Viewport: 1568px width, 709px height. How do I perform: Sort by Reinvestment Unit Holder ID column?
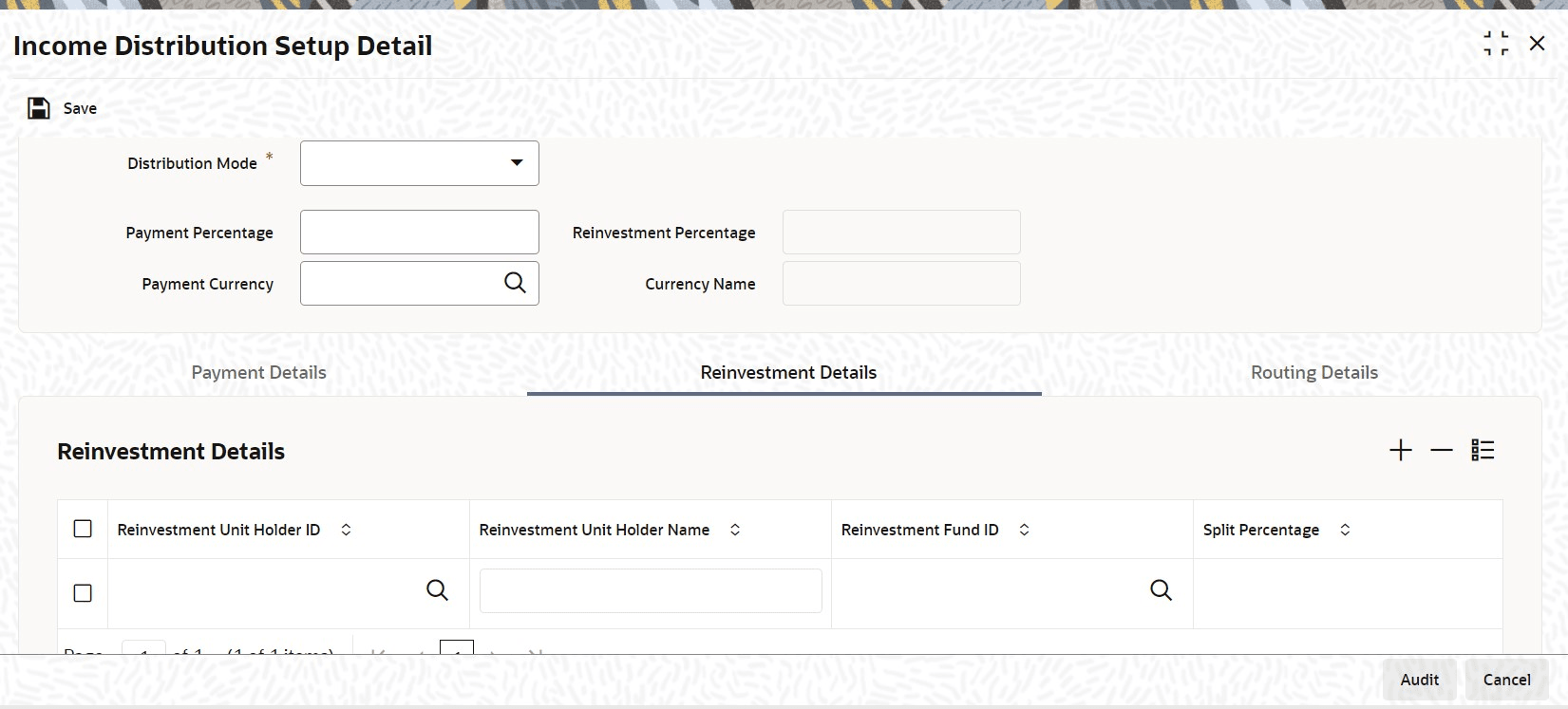[346, 530]
